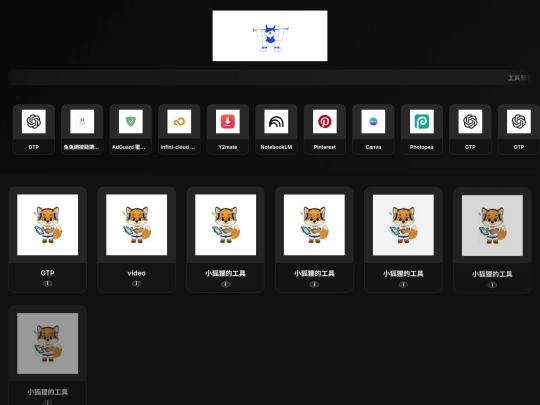Open the video card fox thumbnail
The image size is (540, 405).
(137, 225)
